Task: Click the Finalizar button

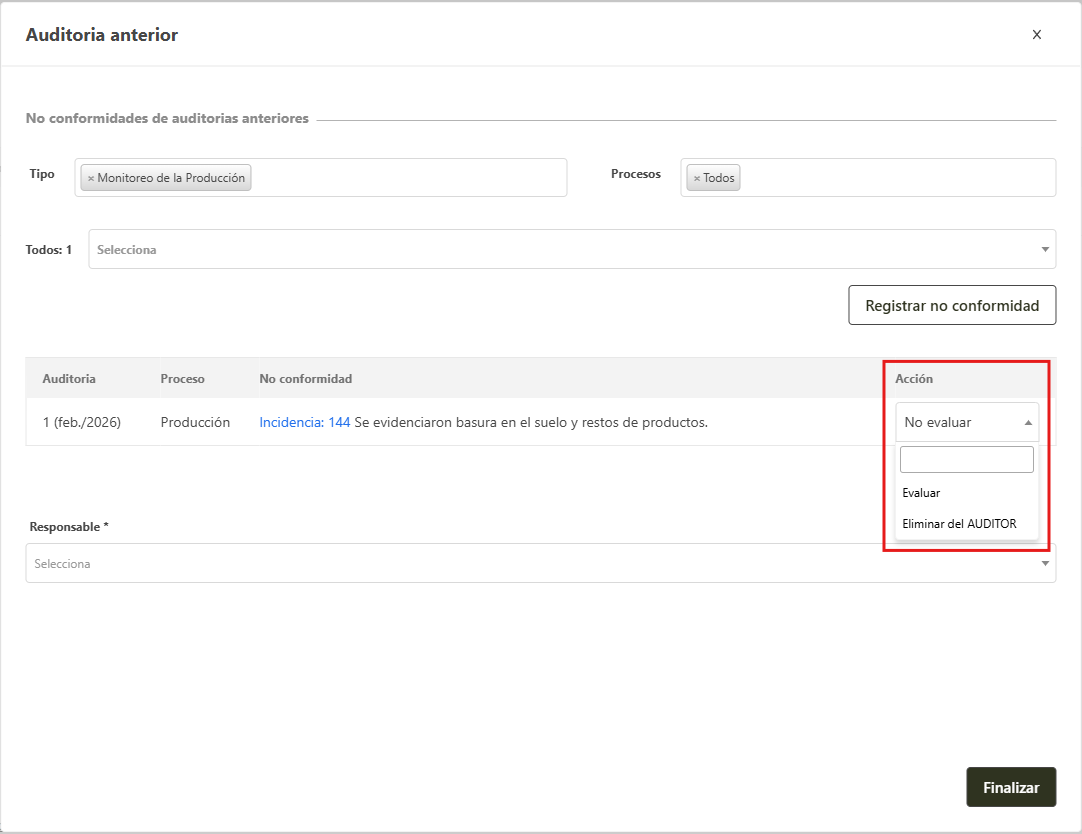Action: (x=1011, y=787)
